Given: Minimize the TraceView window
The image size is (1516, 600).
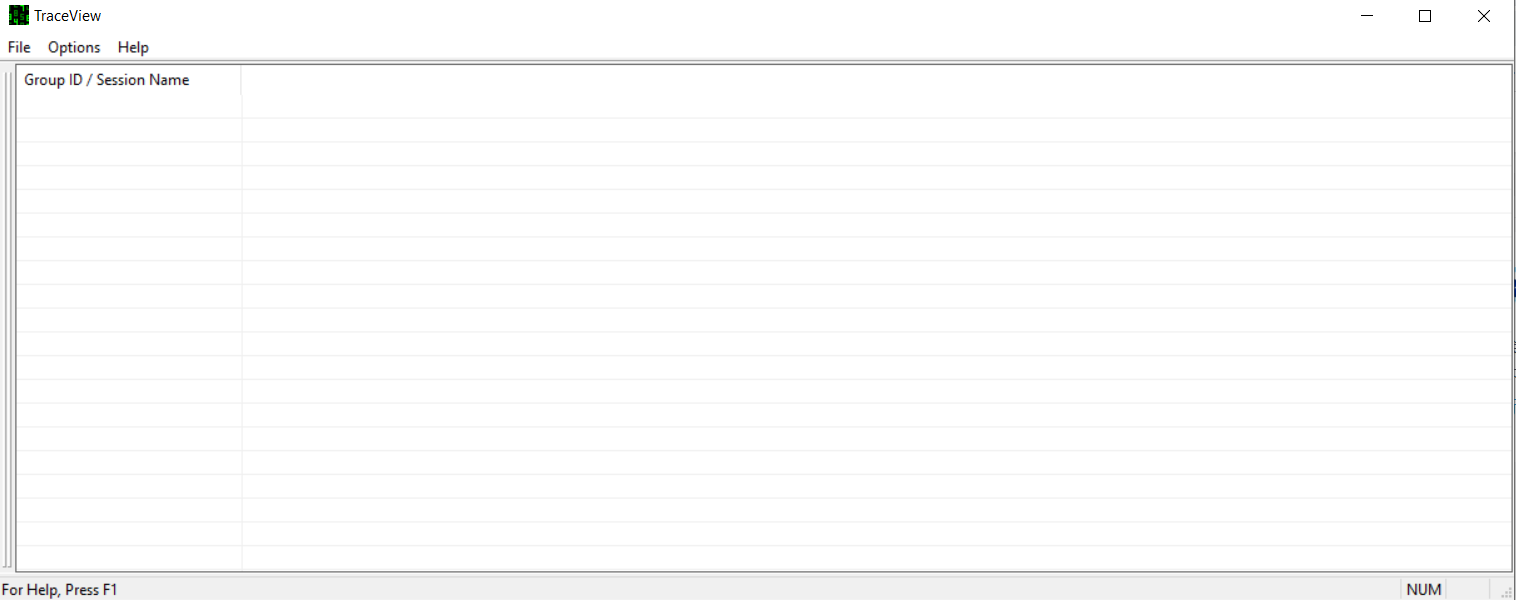Looking at the screenshot, I should point(1367,15).
